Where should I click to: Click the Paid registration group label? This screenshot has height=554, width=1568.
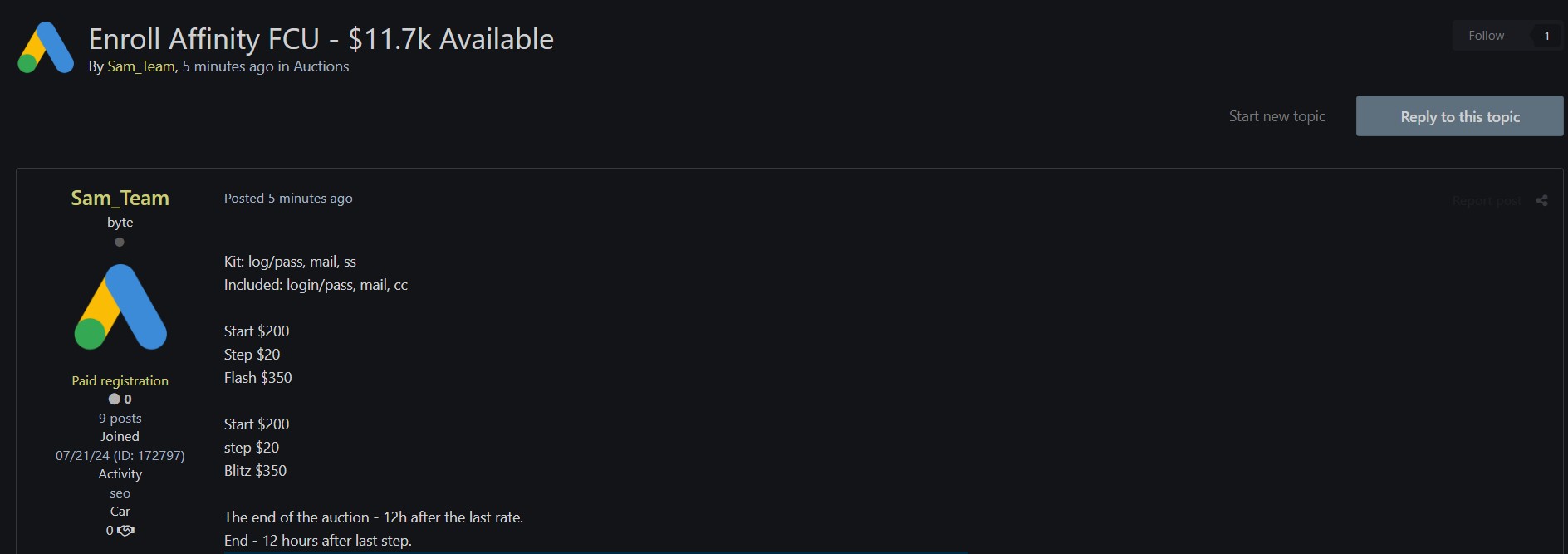(120, 381)
